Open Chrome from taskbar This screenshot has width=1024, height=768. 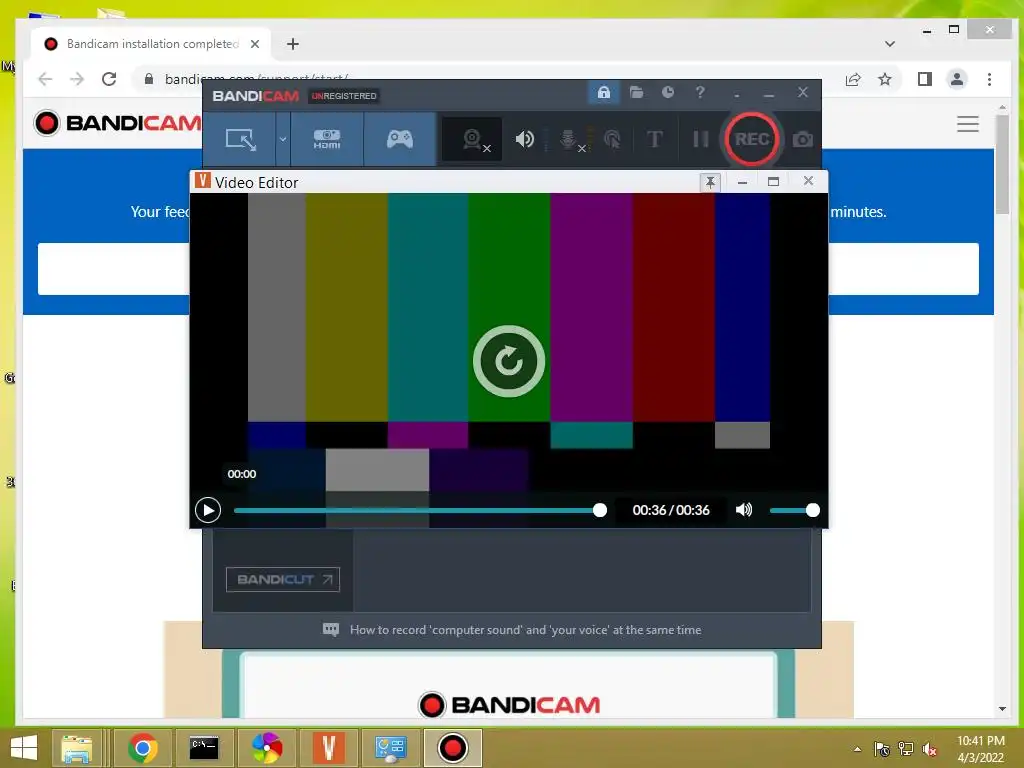[x=142, y=748]
